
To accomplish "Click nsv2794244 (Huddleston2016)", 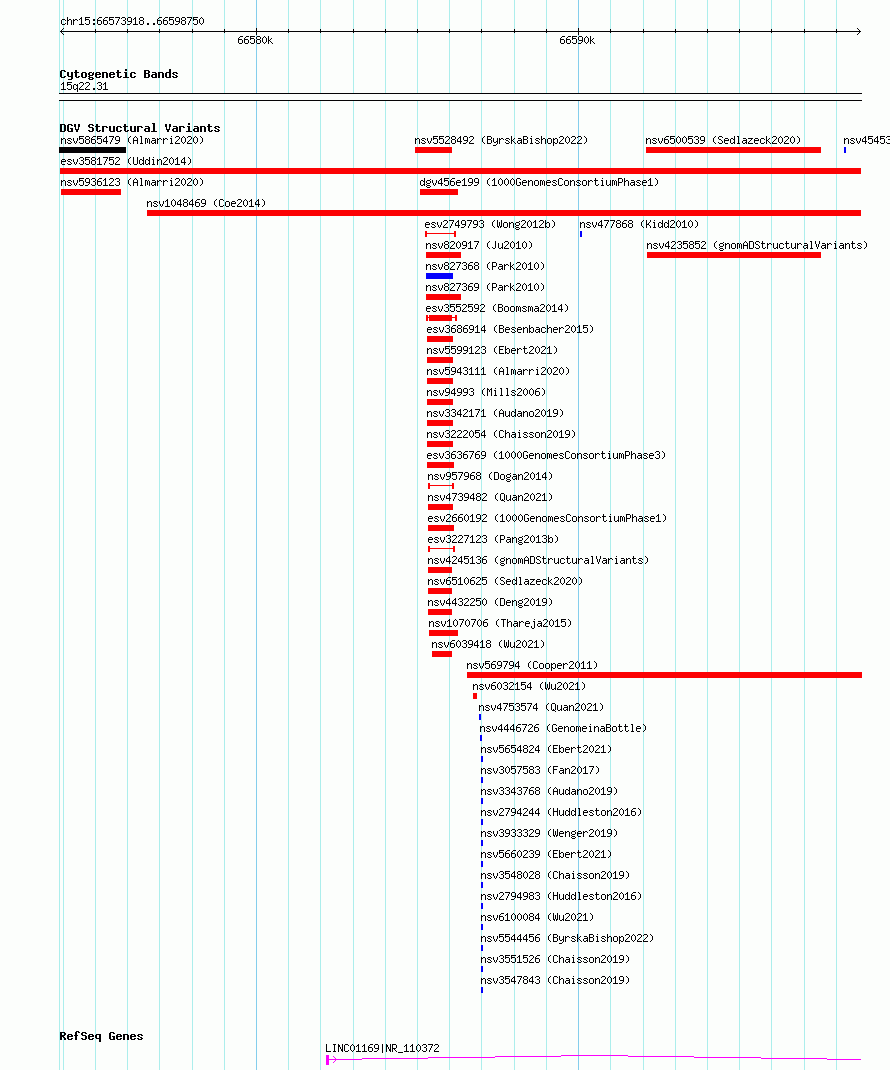I will point(561,813).
